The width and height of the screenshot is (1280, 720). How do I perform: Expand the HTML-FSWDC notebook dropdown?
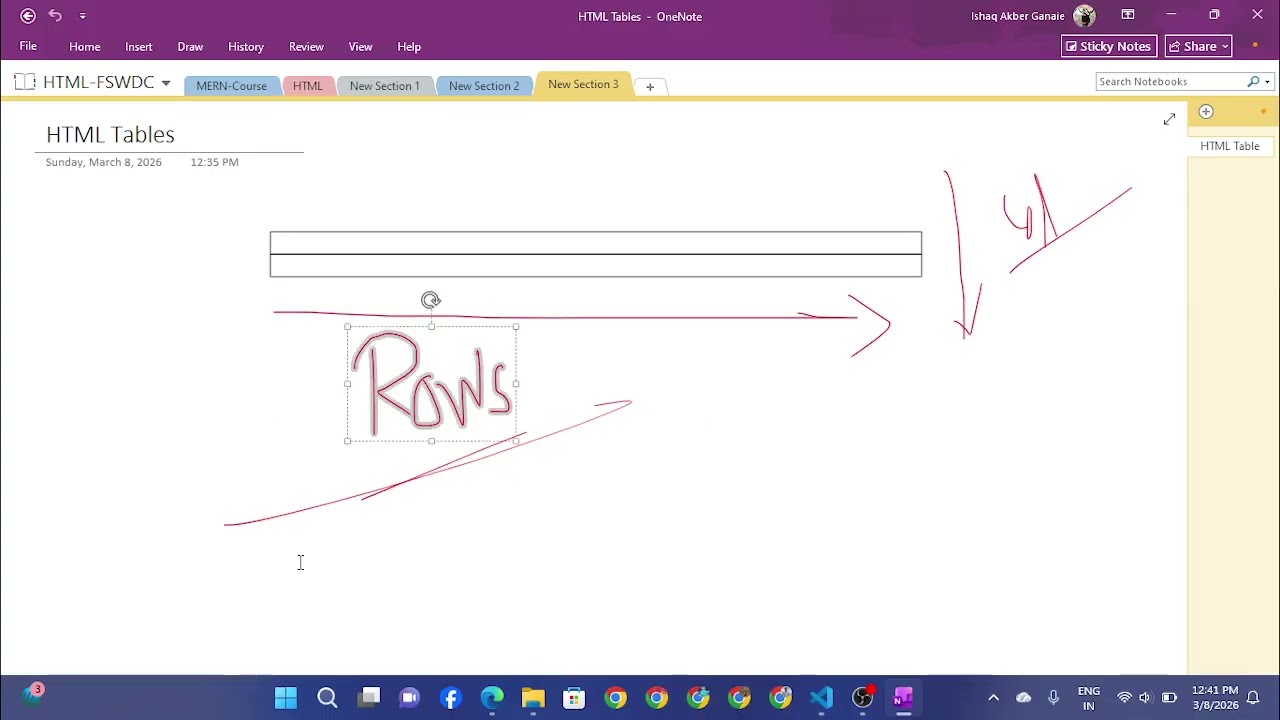coord(166,83)
